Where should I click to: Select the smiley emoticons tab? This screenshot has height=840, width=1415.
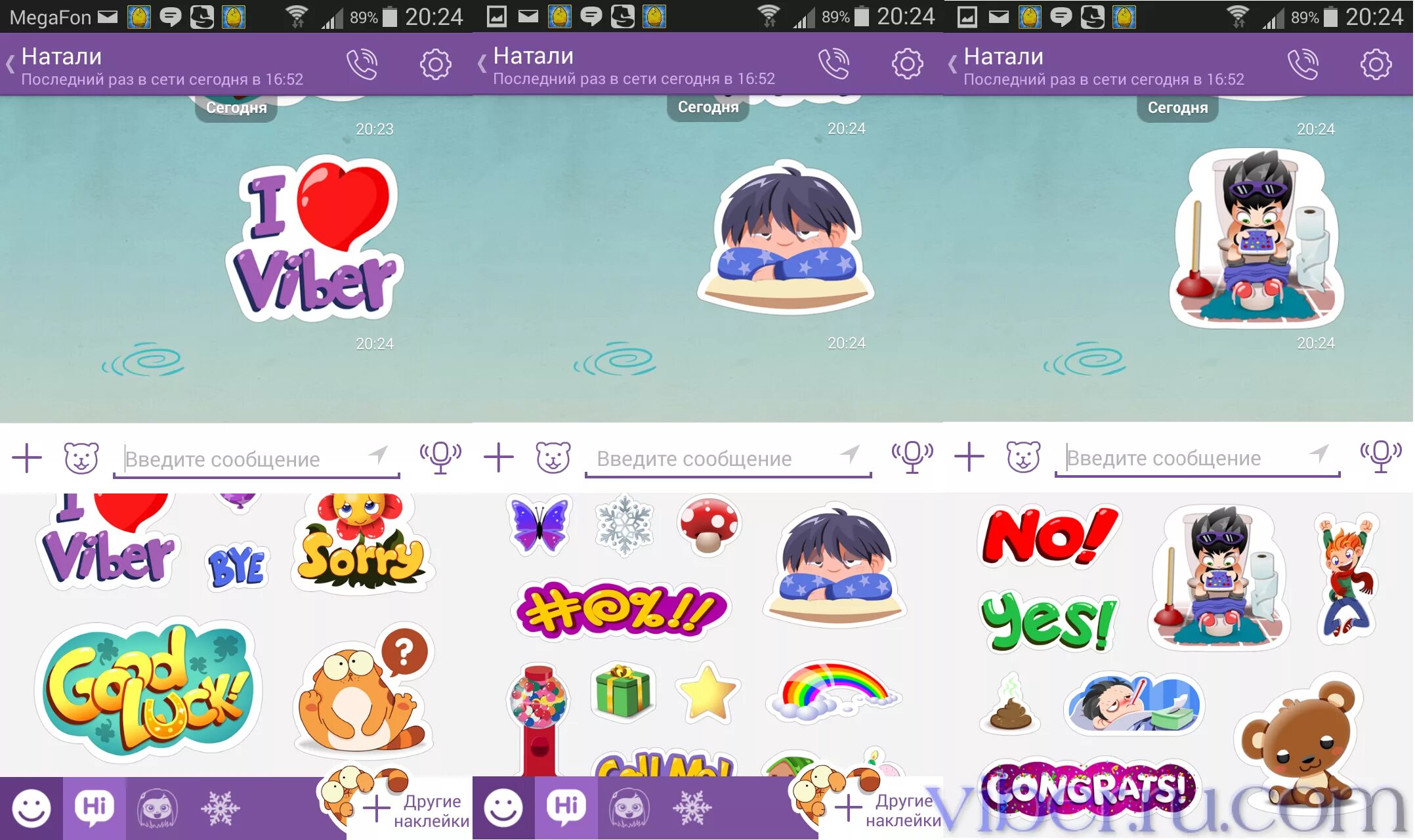[31, 808]
